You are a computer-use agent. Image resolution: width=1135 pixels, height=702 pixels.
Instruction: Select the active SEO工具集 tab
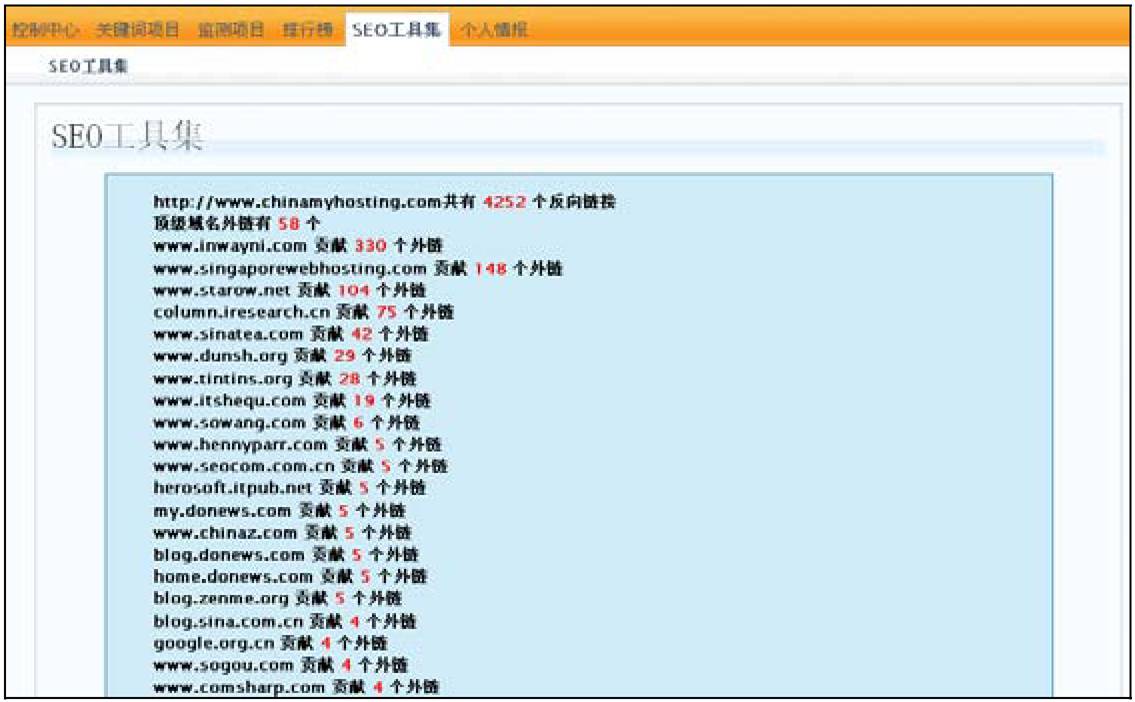click(x=397, y=30)
